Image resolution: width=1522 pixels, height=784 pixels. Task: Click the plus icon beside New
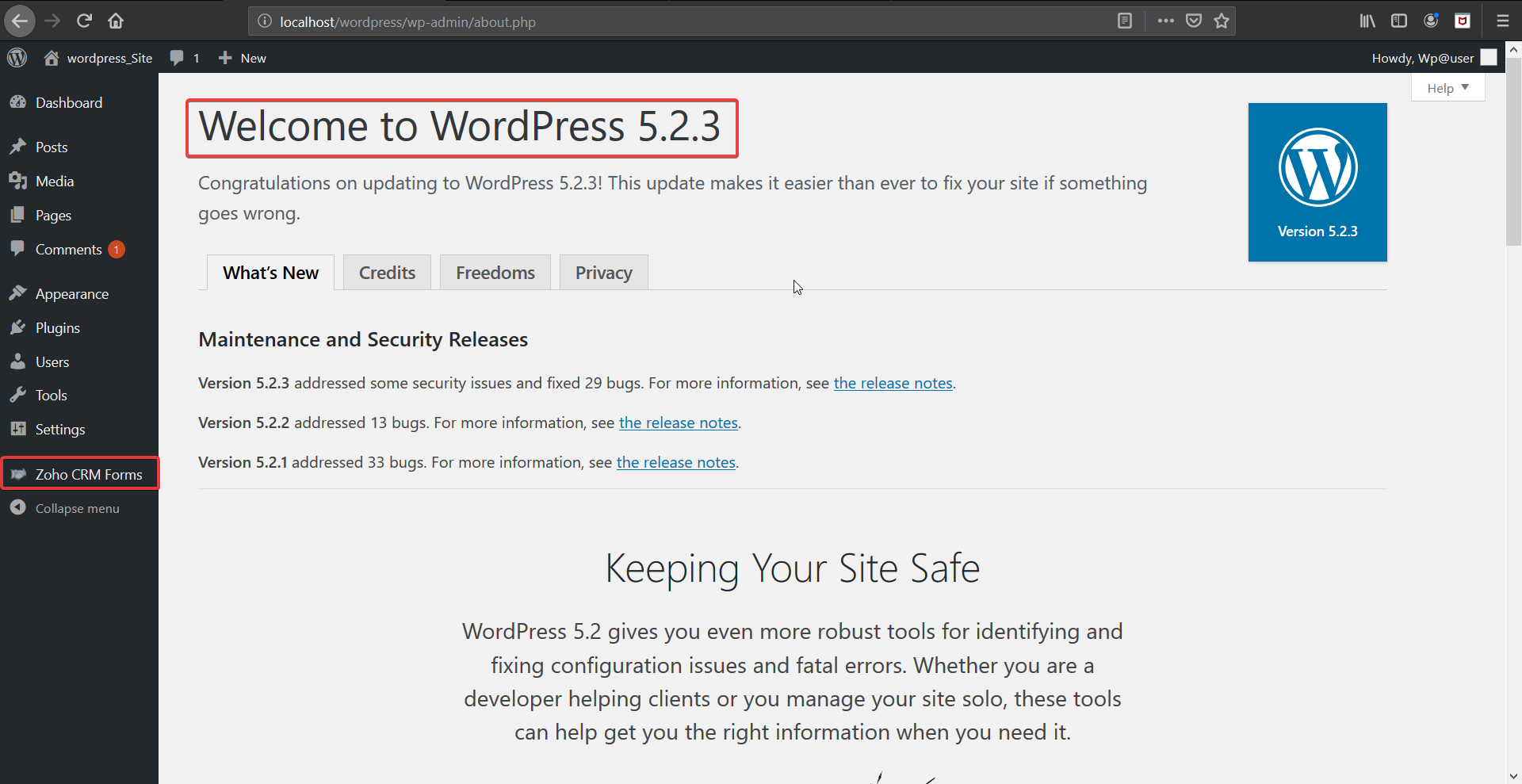pyautogui.click(x=225, y=58)
